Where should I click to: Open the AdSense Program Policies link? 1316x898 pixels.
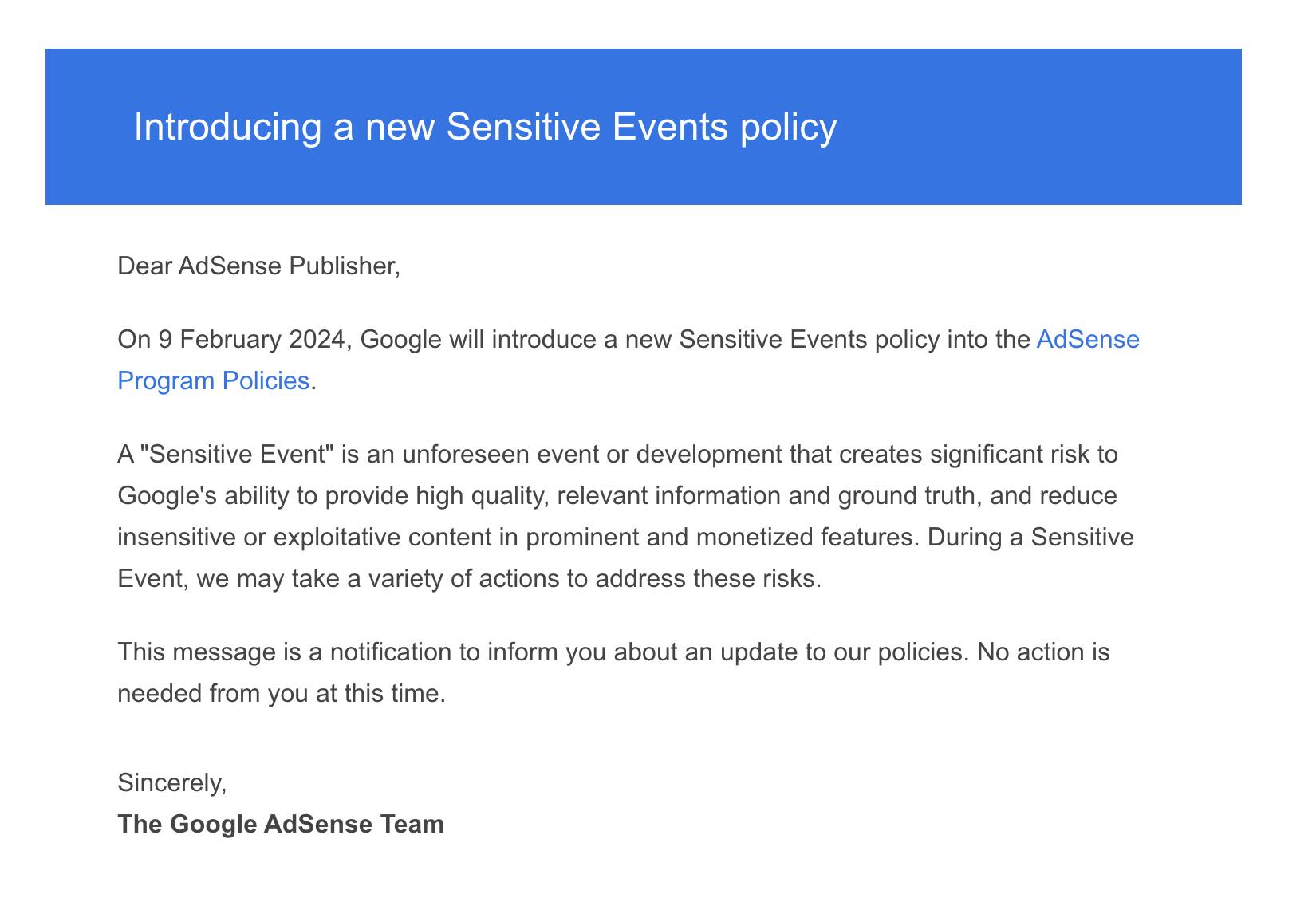pyautogui.click(x=213, y=381)
